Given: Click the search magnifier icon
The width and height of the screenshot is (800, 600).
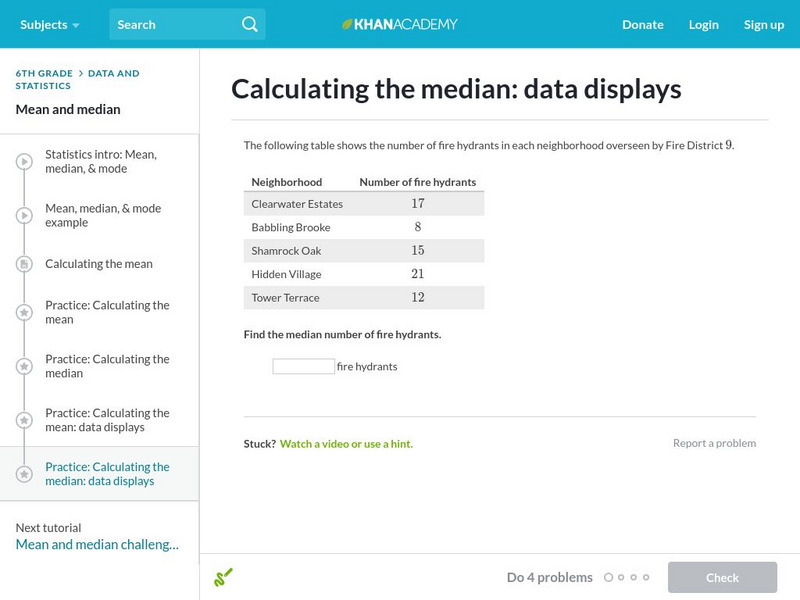Looking at the screenshot, I should click(250, 24).
